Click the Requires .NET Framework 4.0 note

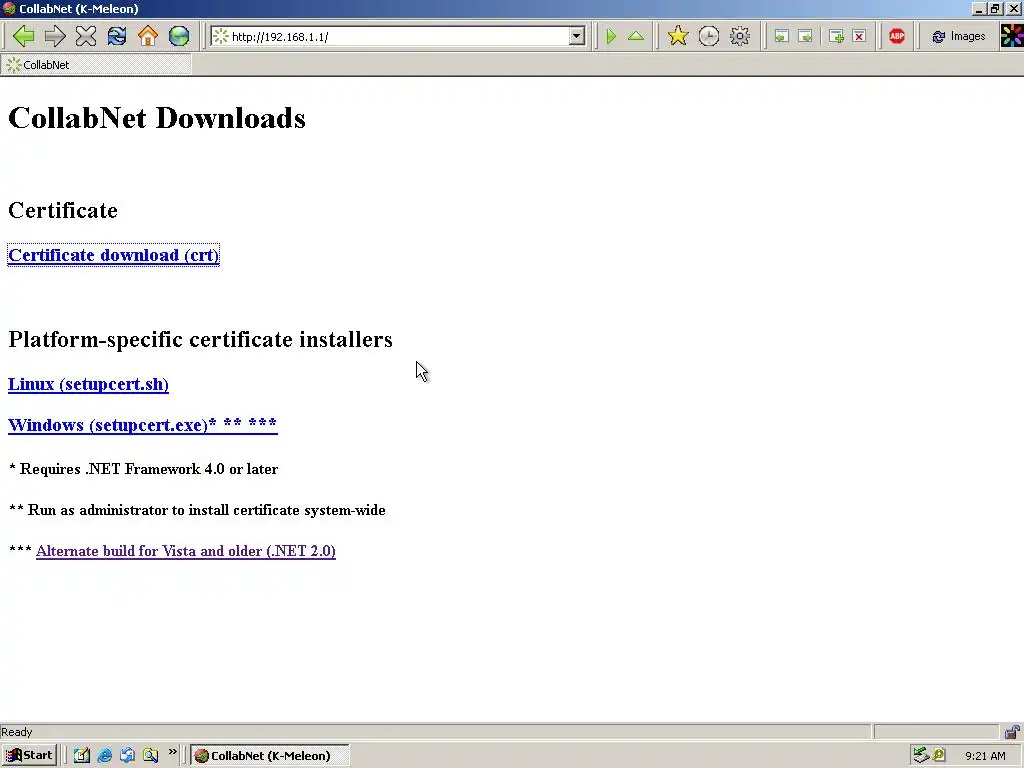tap(144, 469)
